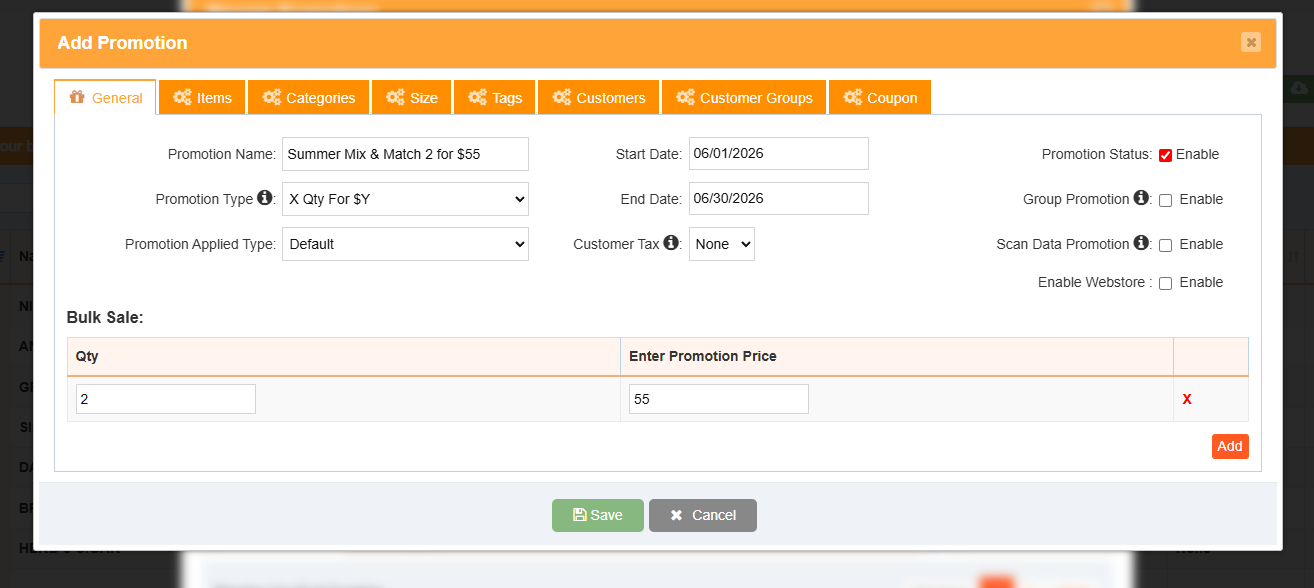The image size is (1314, 588).
Task: Click the promotion price field showing 55
Action: 719,399
